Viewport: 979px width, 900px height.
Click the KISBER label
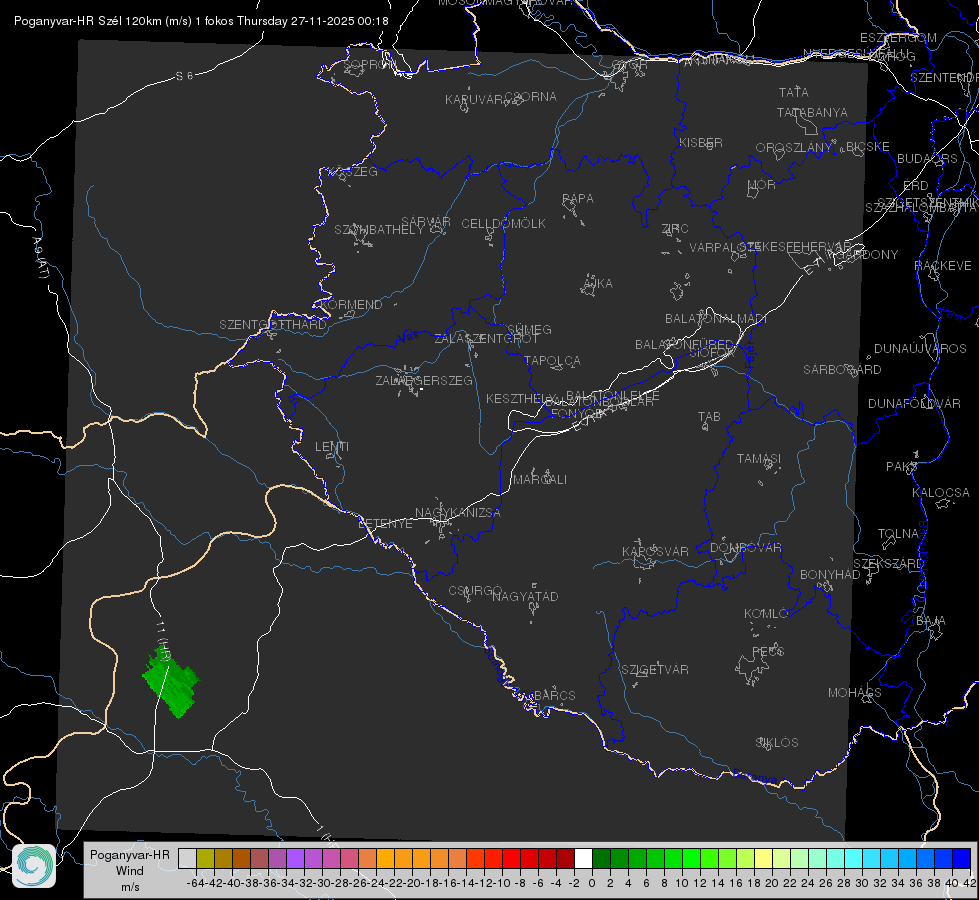[x=701, y=143]
